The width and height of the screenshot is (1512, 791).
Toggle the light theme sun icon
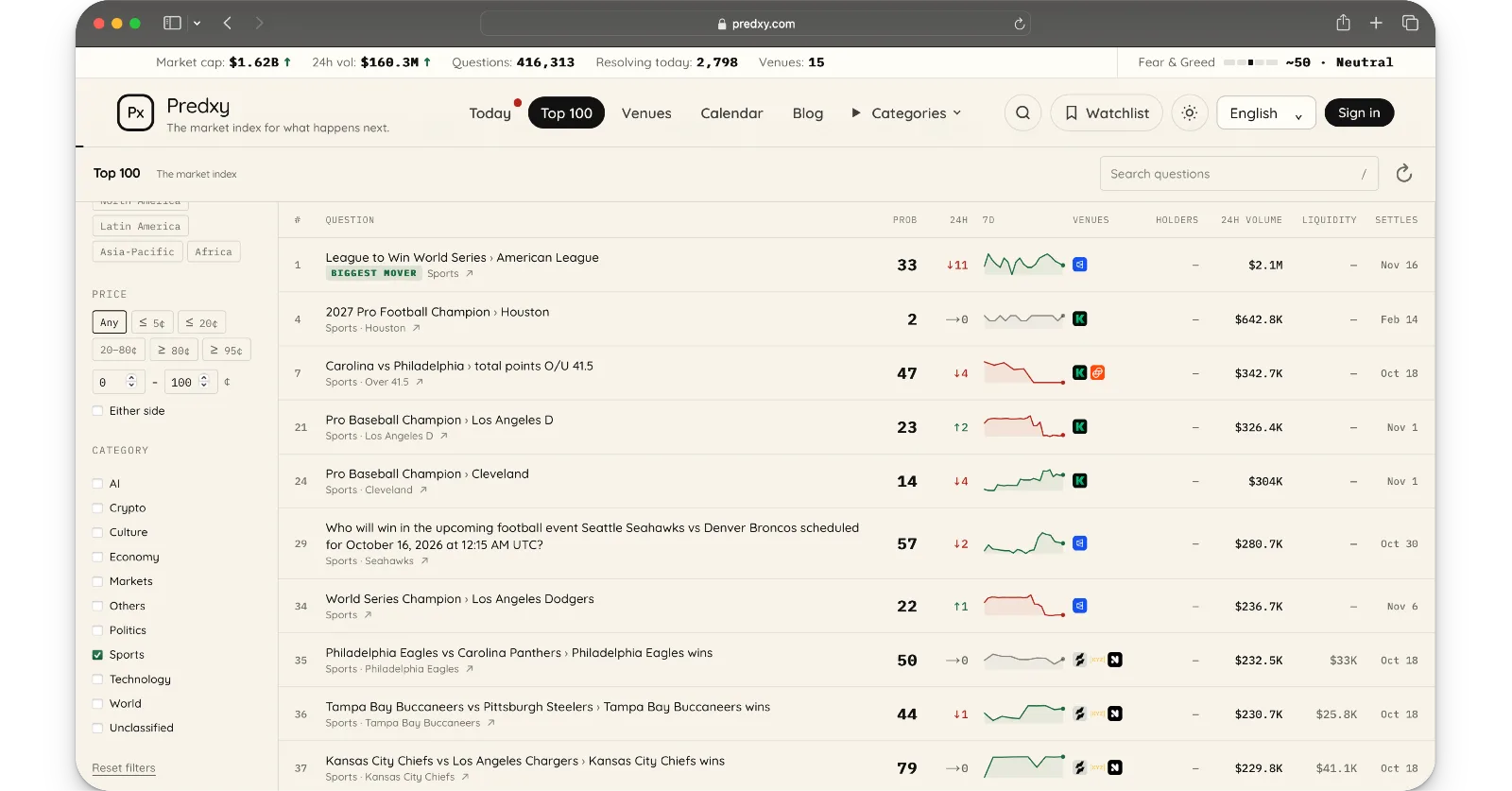[1190, 112]
